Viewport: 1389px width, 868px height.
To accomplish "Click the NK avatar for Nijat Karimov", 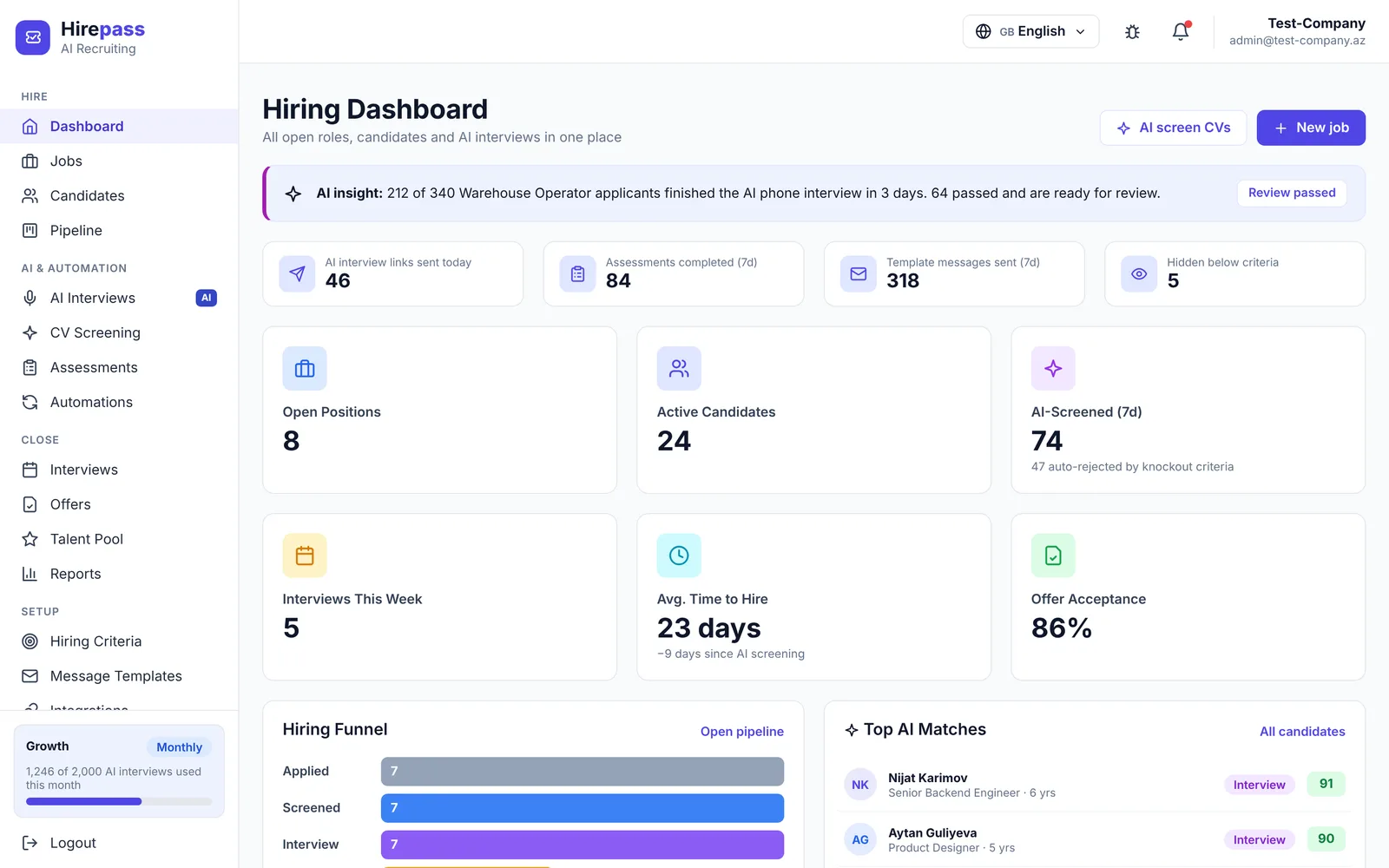I will 860,785.
